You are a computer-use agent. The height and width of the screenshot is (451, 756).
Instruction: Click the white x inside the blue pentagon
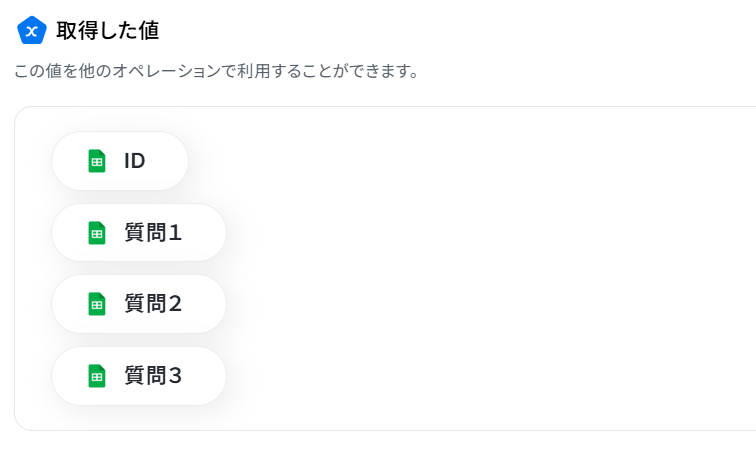pos(32,32)
